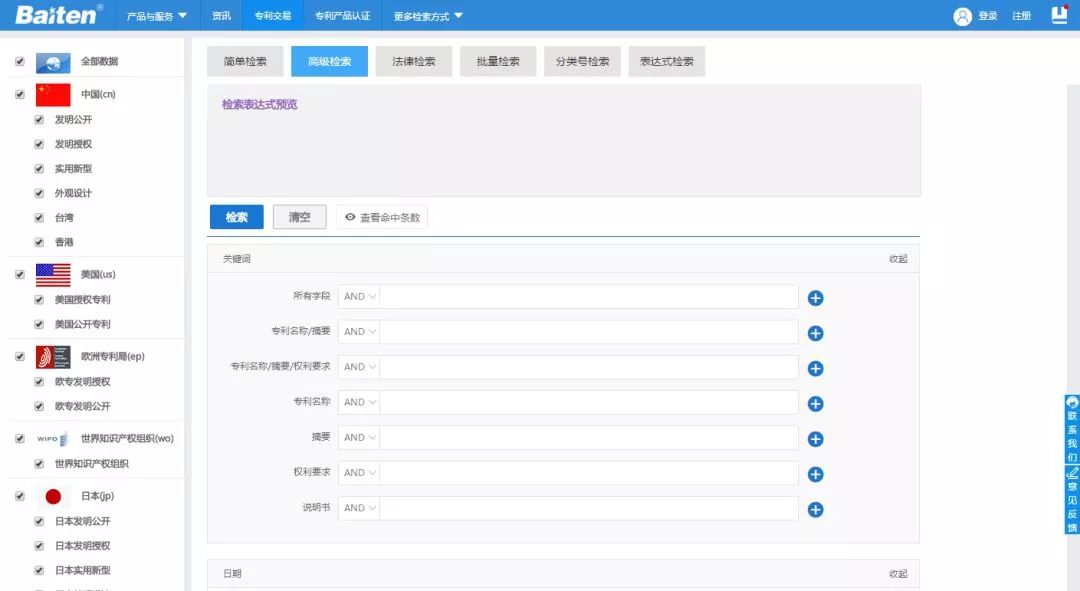
Task: Switch to the 法律检索 tab
Action: click(x=413, y=62)
